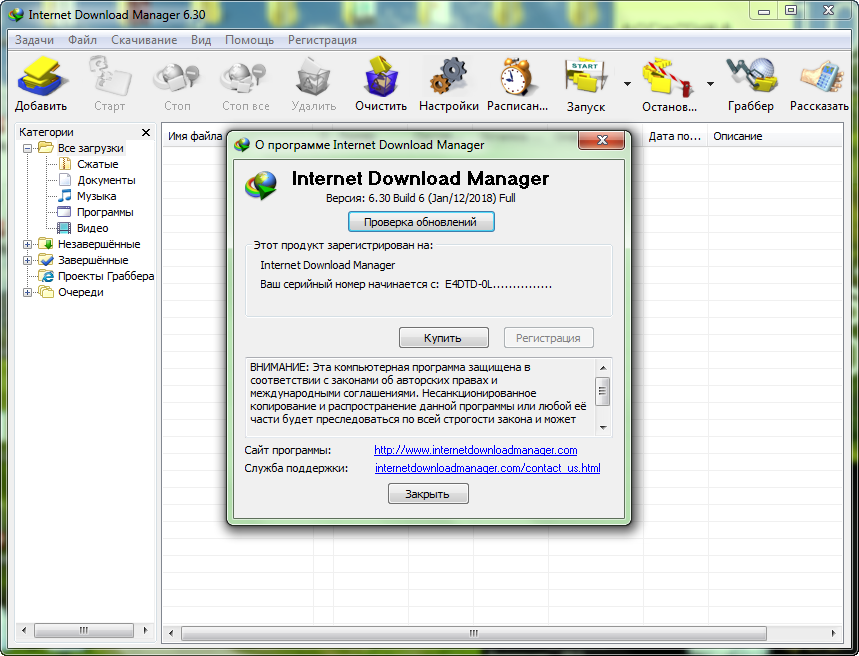Open the Граббер toolbar icon
859x656 pixels.
coord(751,76)
